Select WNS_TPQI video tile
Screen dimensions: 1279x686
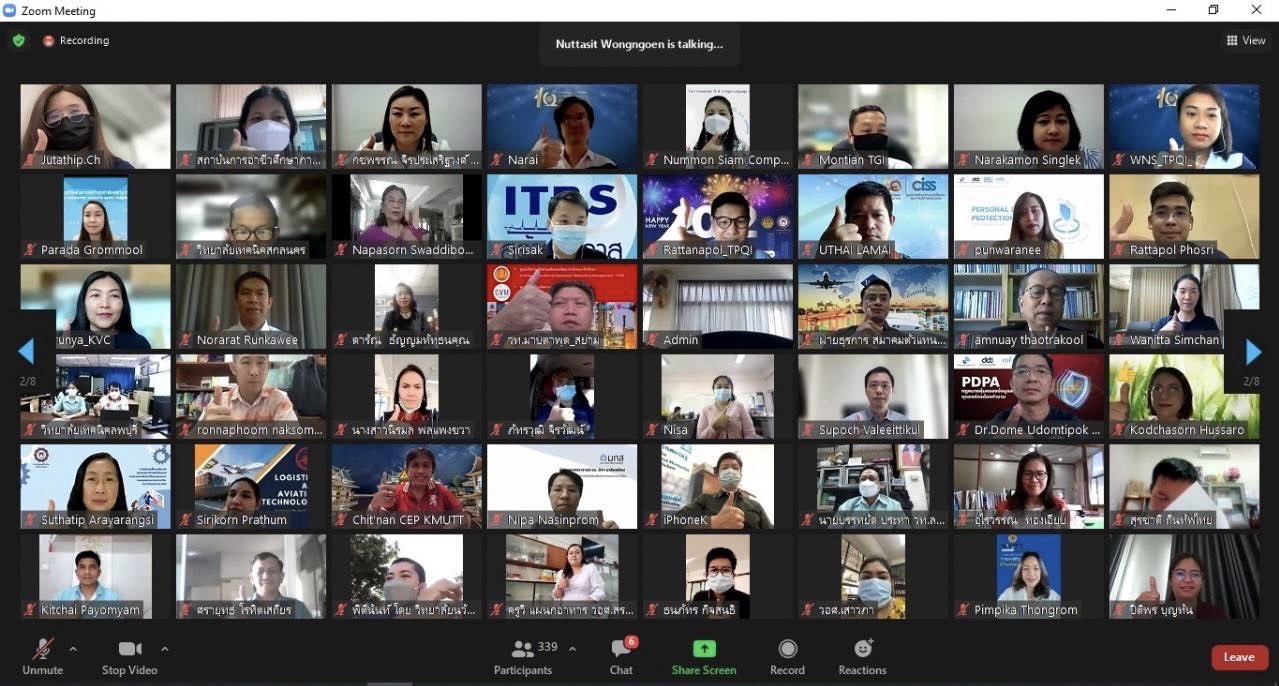tap(1184, 126)
